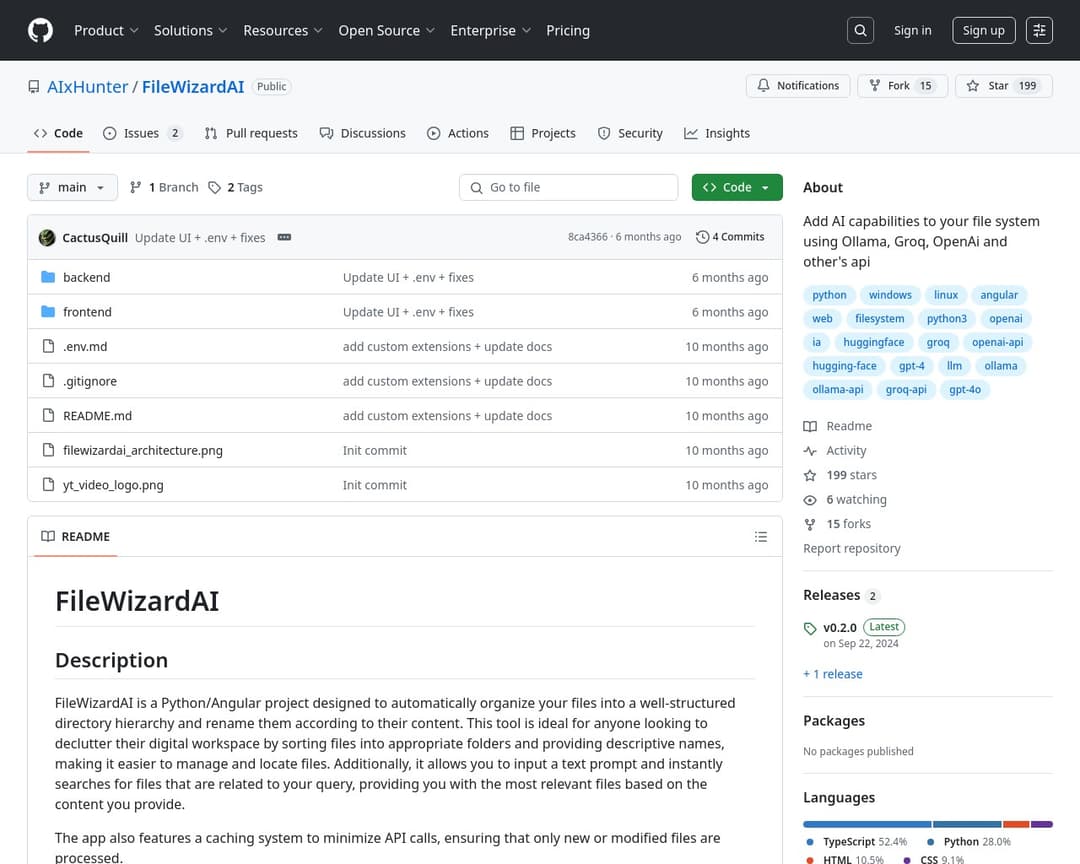Click the huggingface topic tag

tap(873, 342)
